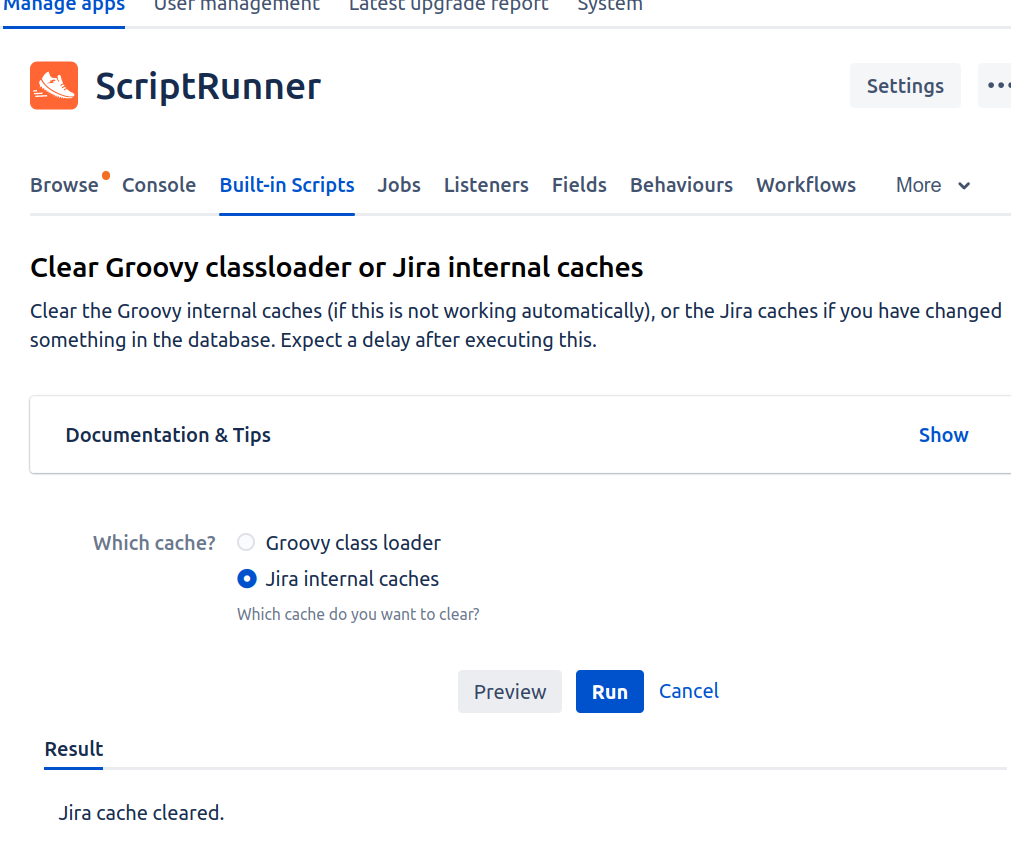
Task: Go to the Jobs tab
Action: point(399,185)
